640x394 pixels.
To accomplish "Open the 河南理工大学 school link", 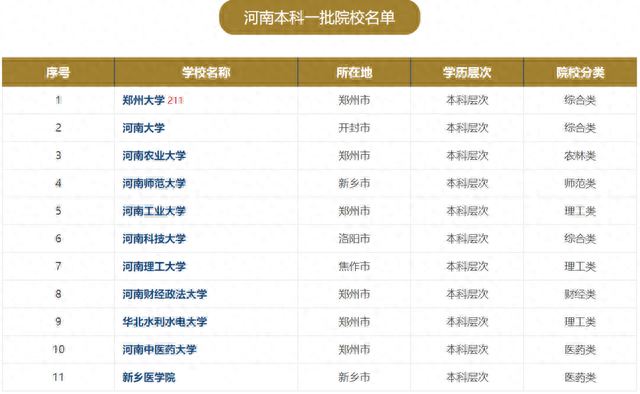I will tap(154, 266).
